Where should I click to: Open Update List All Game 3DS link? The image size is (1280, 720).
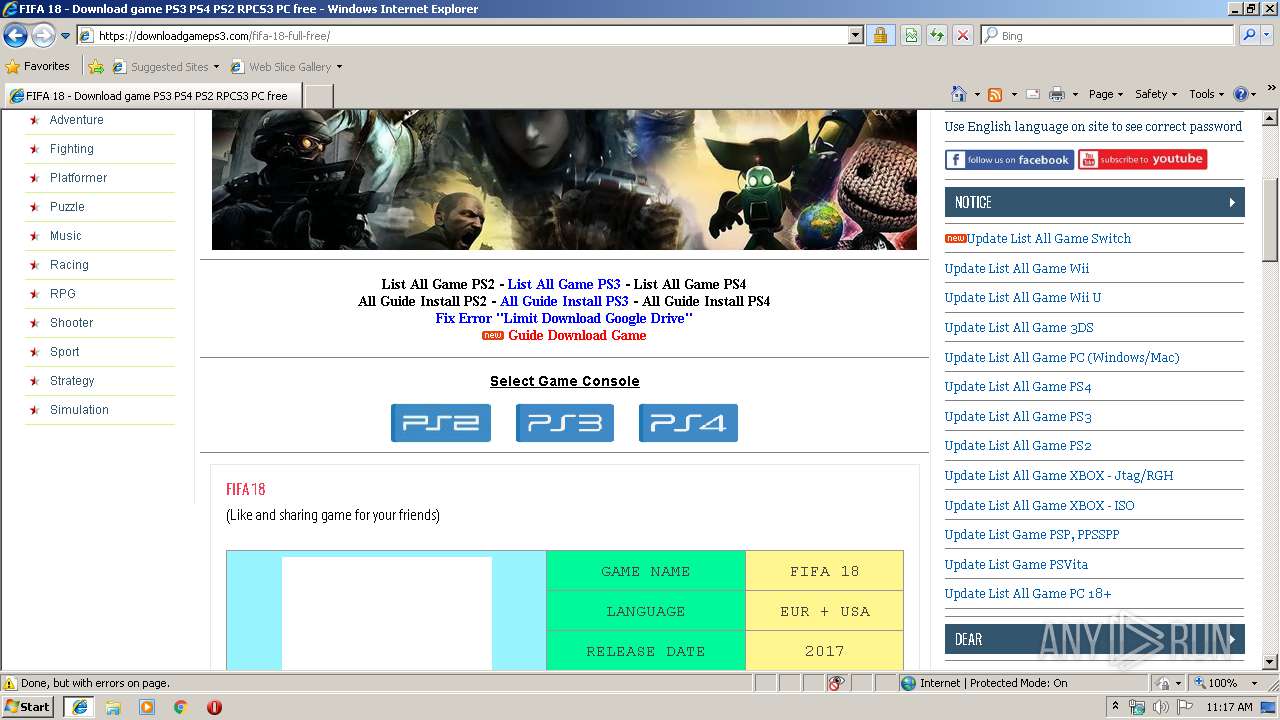tap(1019, 328)
